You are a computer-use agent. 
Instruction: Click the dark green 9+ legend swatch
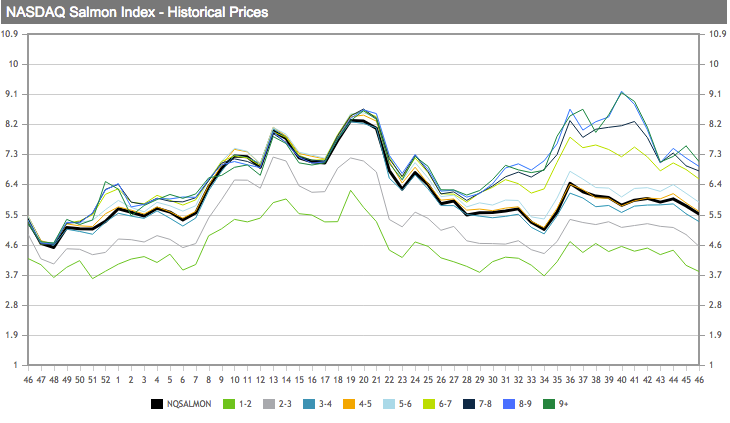coord(549,404)
